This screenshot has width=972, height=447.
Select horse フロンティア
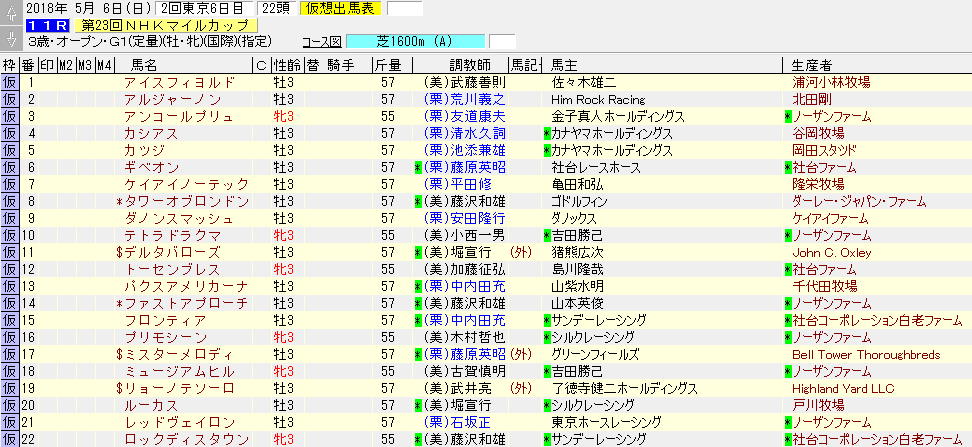[165, 321]
